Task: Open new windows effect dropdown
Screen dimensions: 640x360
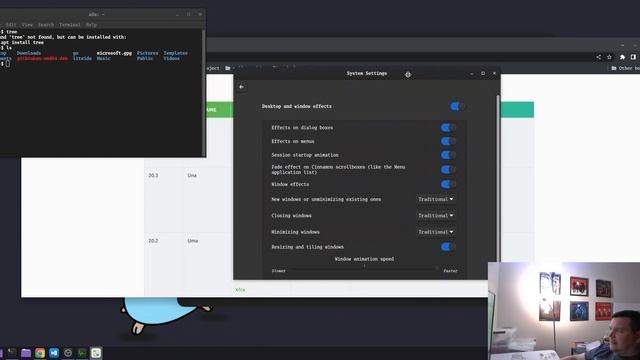Action: [x=436, y=199]
